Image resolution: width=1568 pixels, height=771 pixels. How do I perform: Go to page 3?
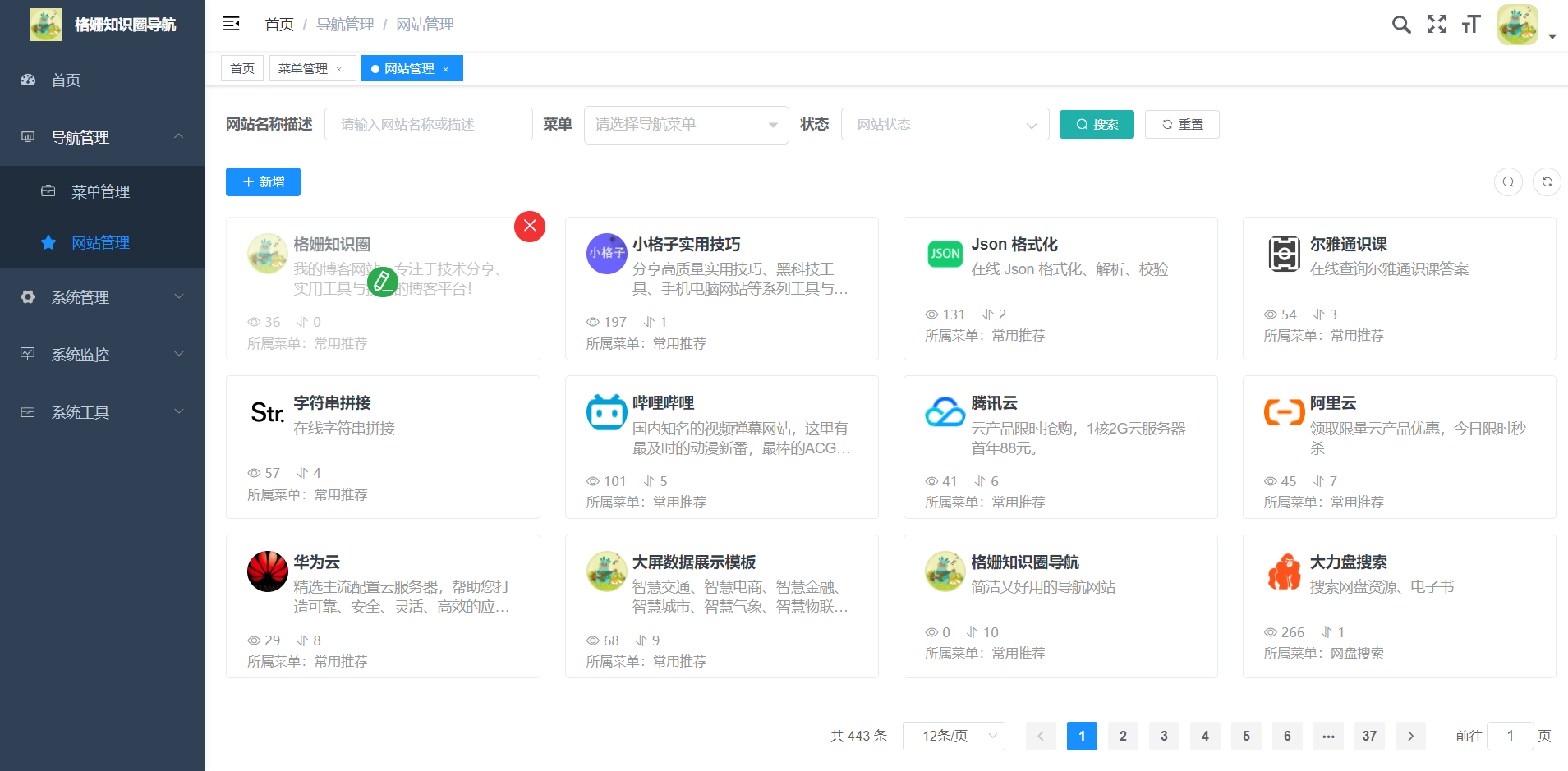pos(1164,736)
